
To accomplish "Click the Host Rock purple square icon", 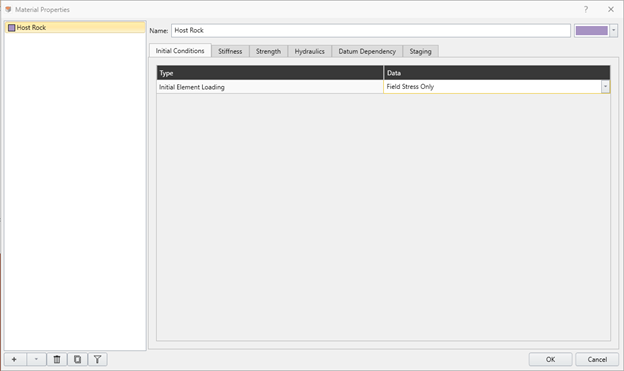I will click(x=12, y=28).
